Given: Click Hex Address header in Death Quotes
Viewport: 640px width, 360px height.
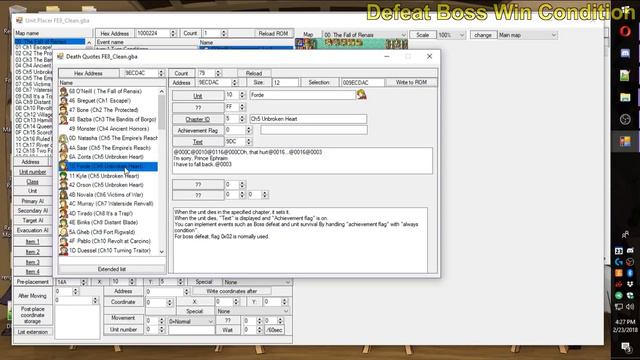Looking at the screenshot, I should [x=88, y=73].
